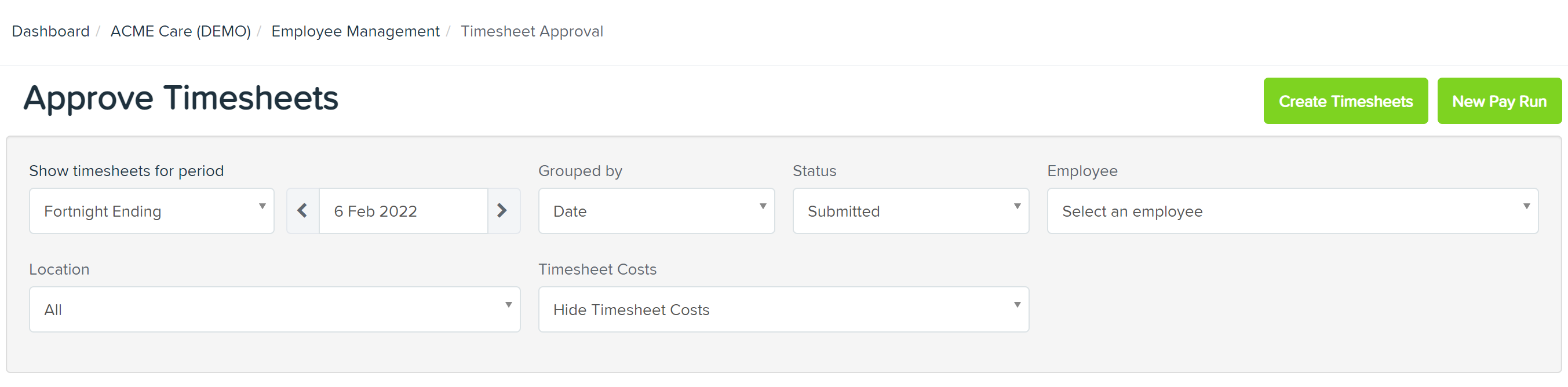Open the Hide Timesheet Costs dropdown
The height and width of the screenshot is (387, 1568).
(783, 309)
